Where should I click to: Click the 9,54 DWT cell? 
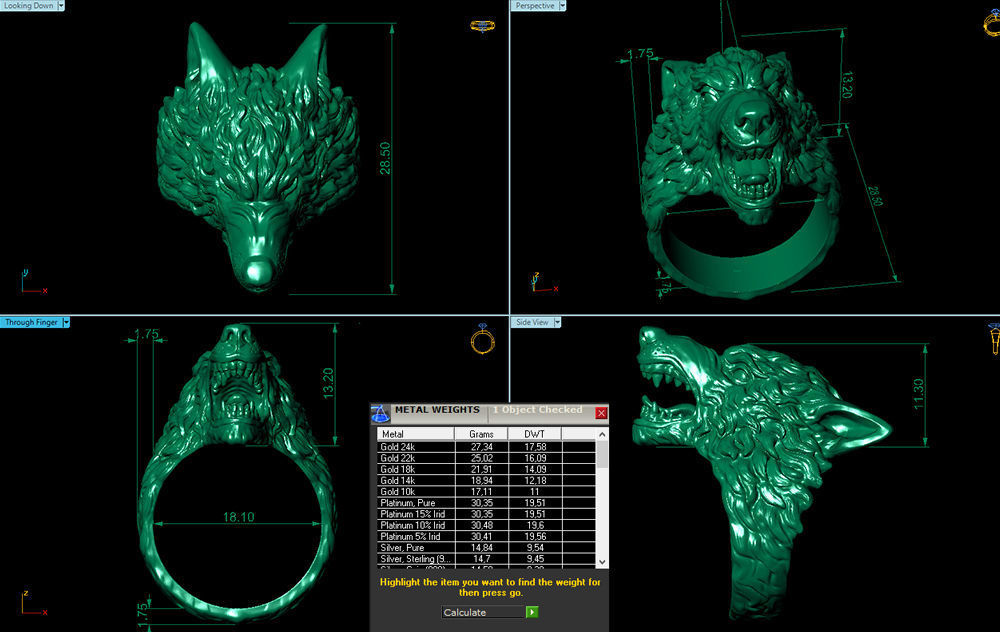pos(535,547)
